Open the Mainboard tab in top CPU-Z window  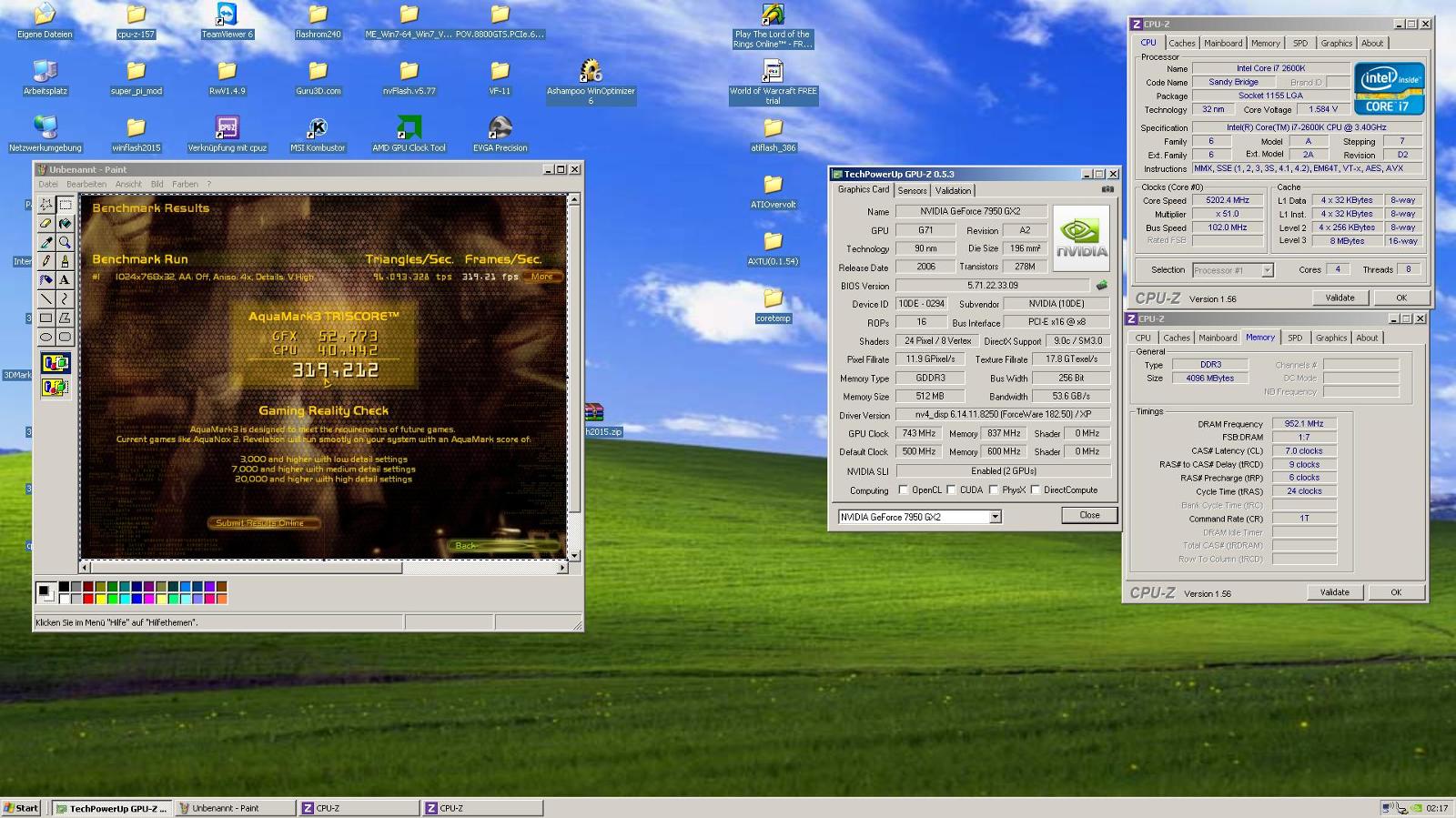point(1223,43)
